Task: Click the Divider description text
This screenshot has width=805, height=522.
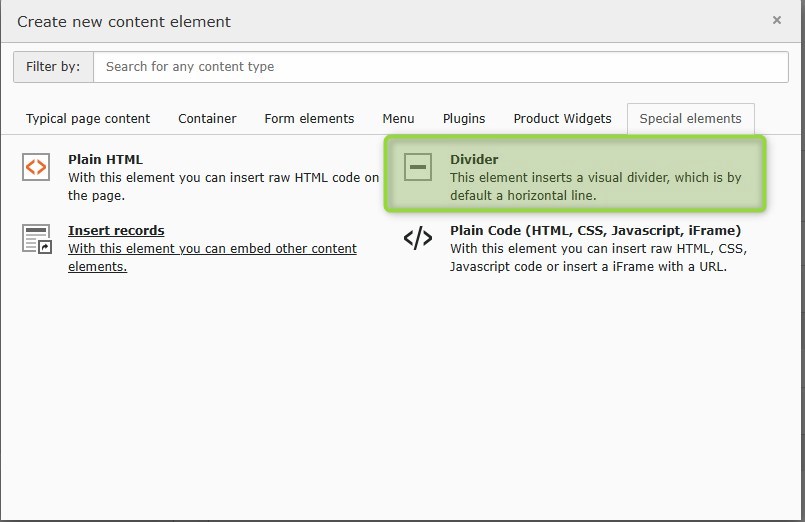Action: pos(595,186)
